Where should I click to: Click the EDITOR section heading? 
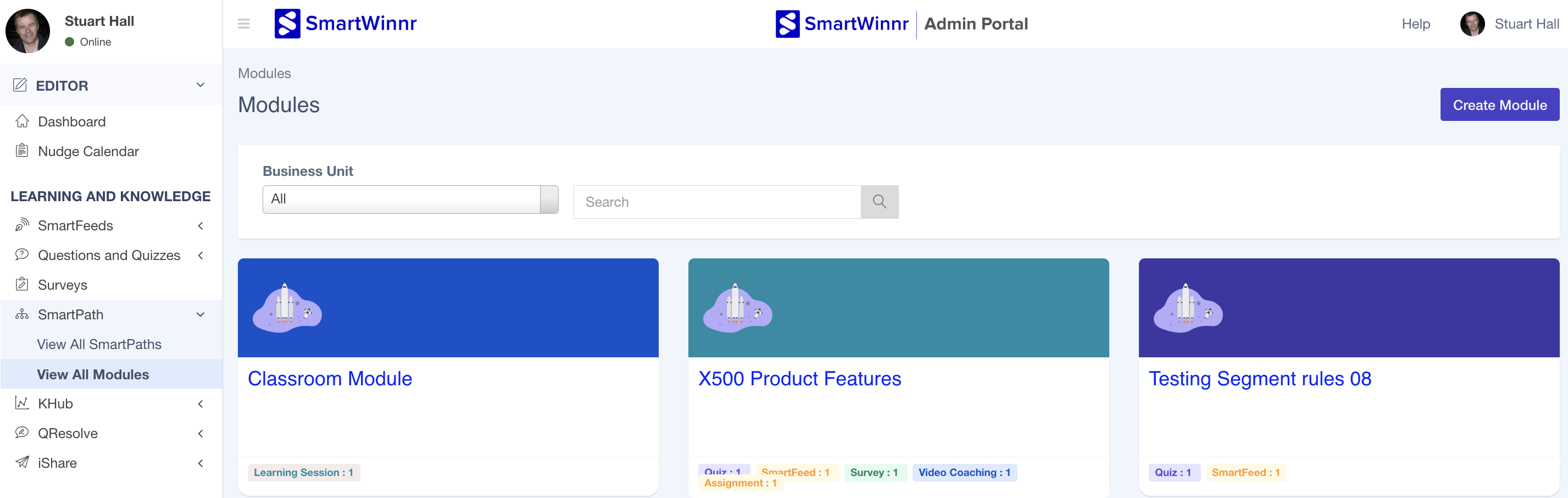[x=62, y=85]
